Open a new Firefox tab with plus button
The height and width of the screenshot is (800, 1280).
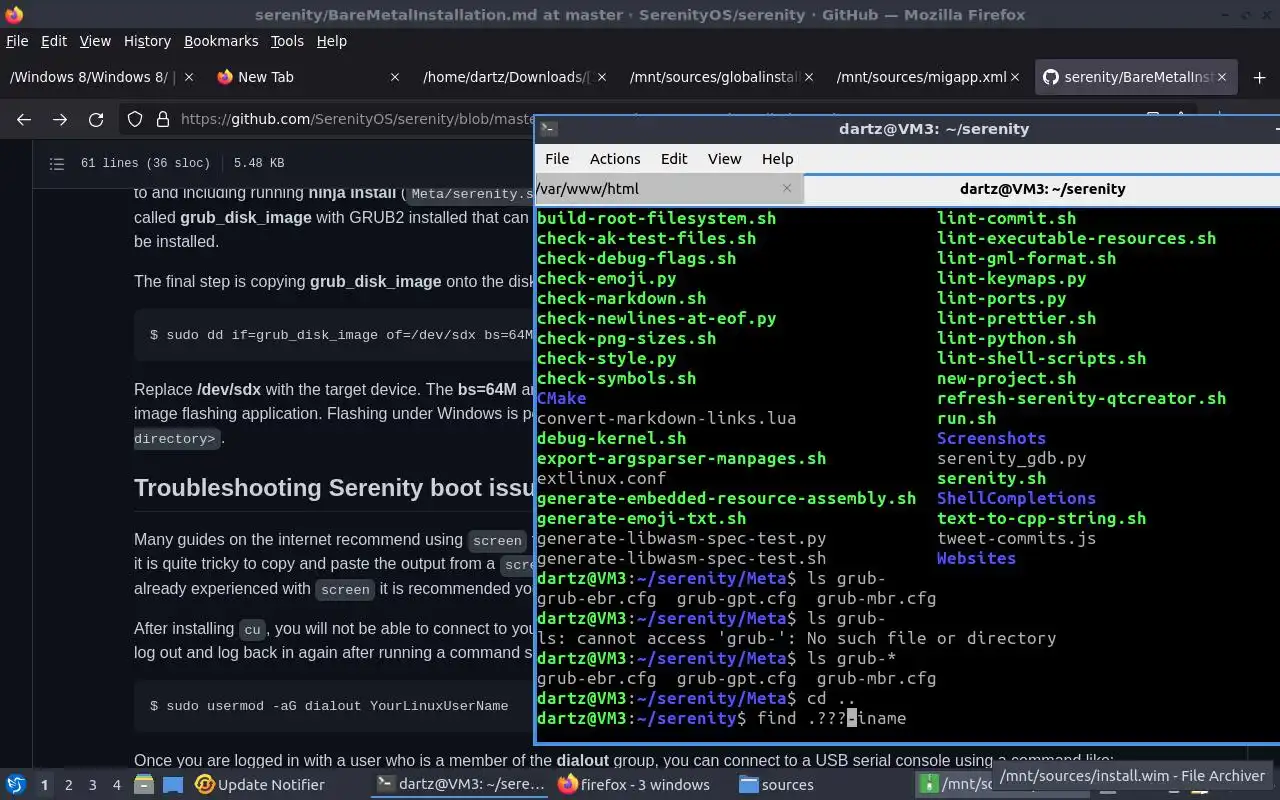[1259, 77]
